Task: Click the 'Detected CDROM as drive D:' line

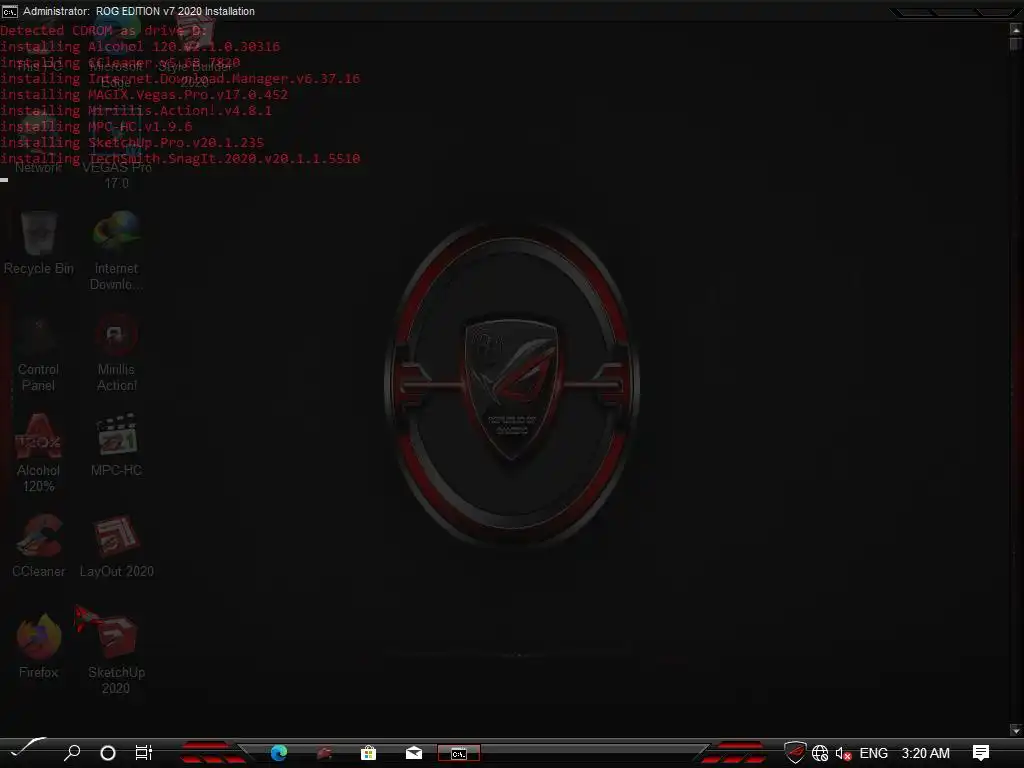Action: pos(103,31)
